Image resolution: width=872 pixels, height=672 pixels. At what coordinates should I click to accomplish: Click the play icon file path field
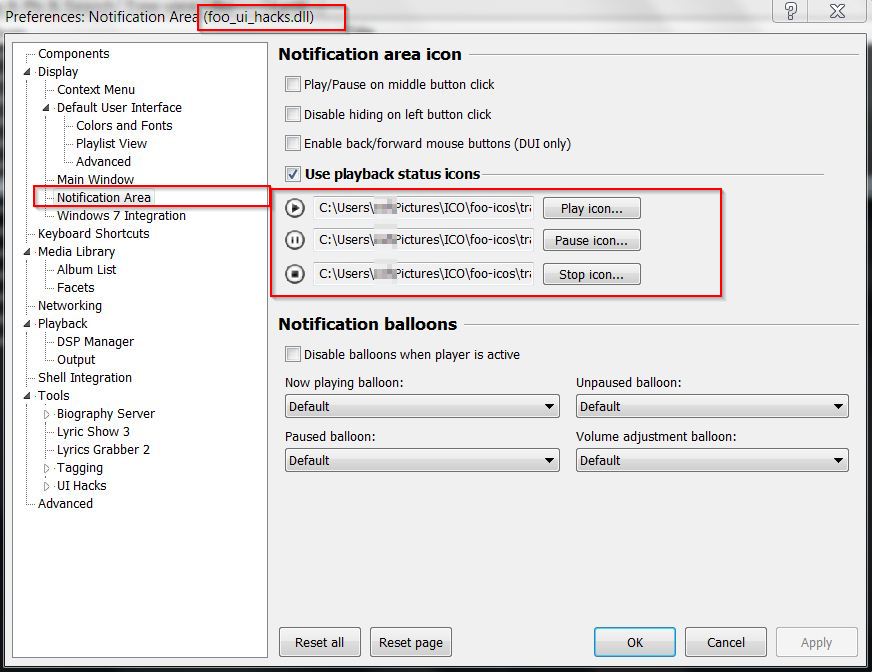pos(424,208)
